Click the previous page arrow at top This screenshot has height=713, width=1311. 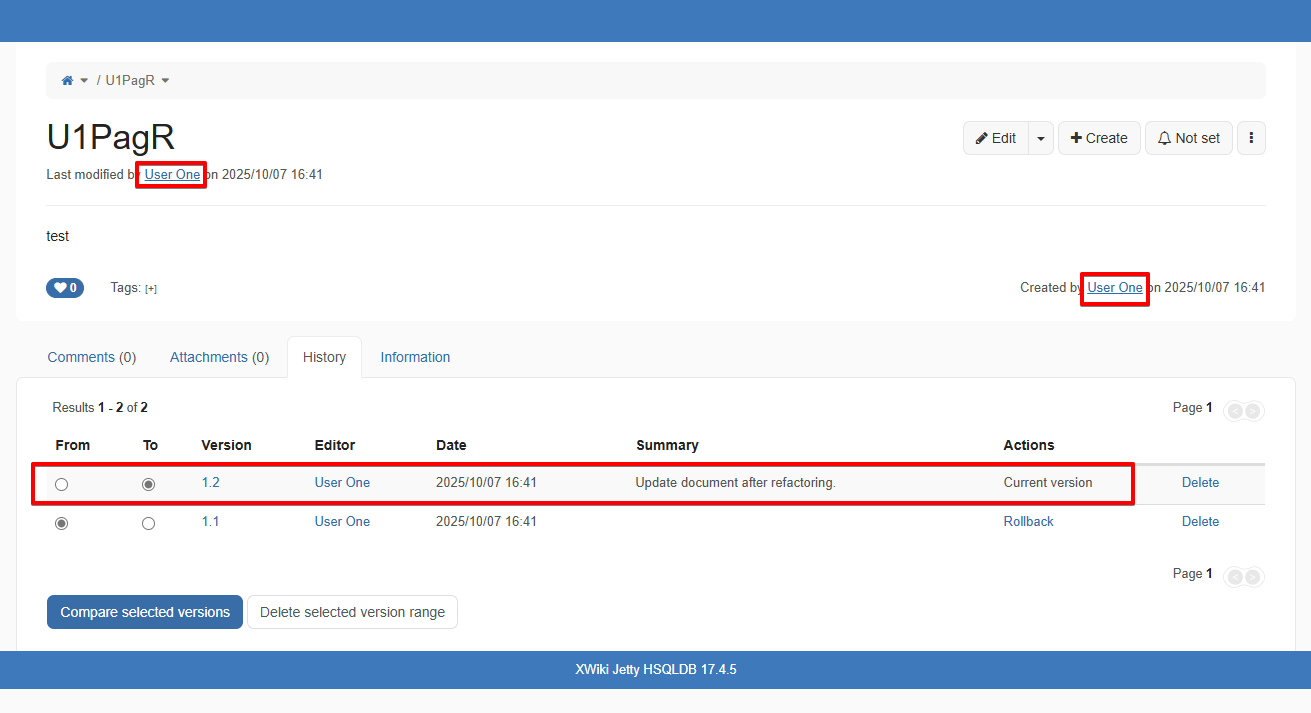click(x=1235, y=410)
